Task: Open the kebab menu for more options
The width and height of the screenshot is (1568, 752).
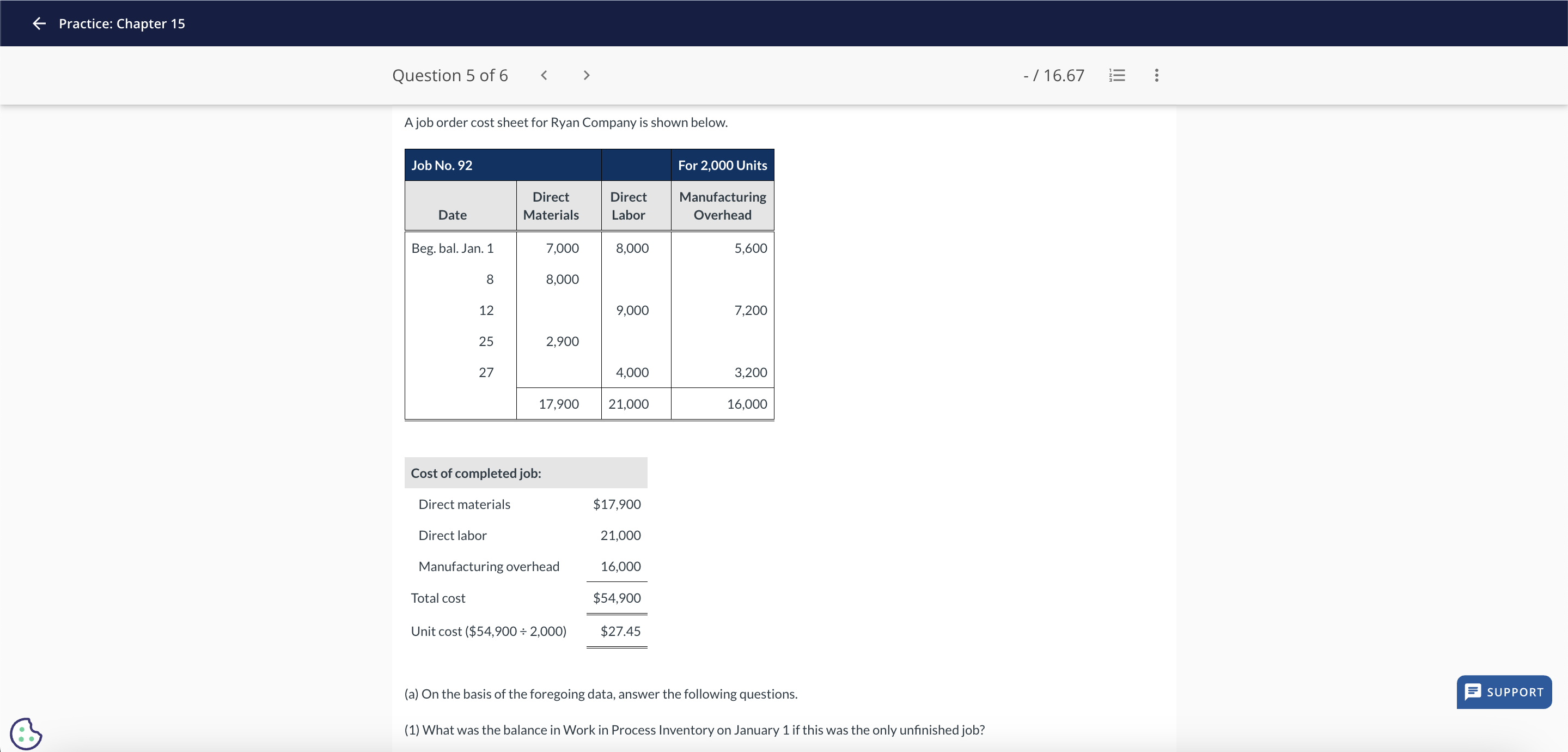Action: click(1156, 75)
